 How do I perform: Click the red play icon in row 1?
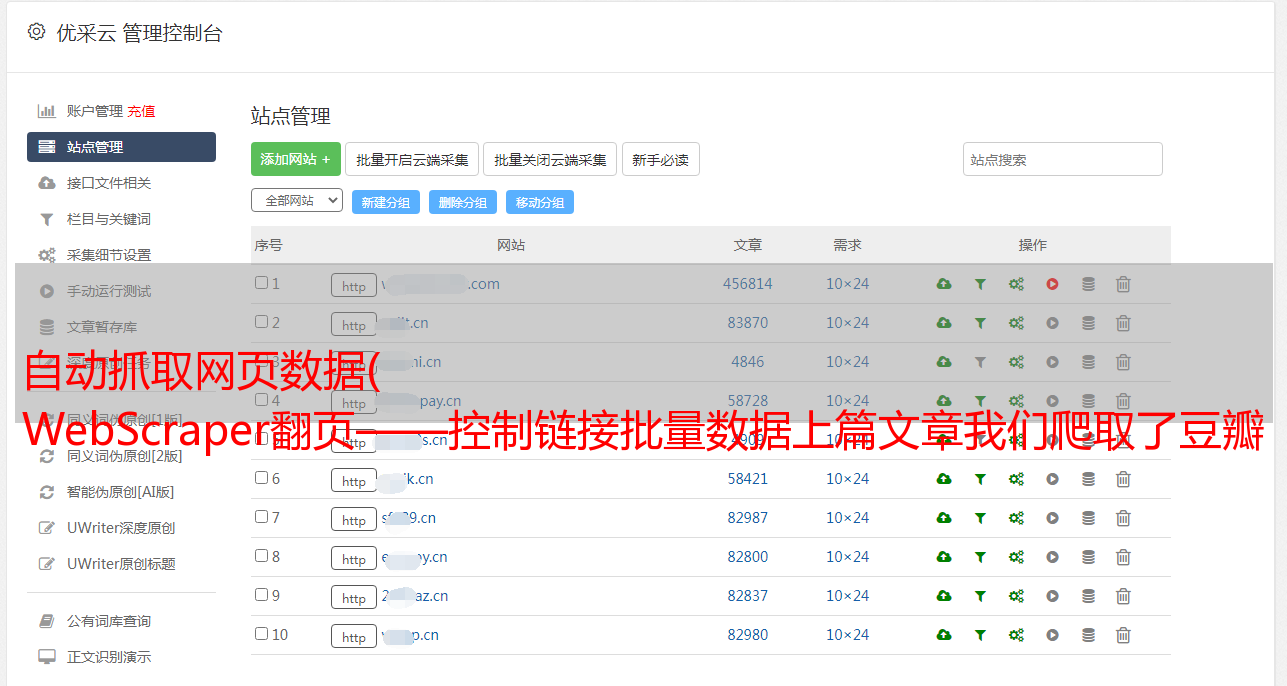pos(1052,284)
